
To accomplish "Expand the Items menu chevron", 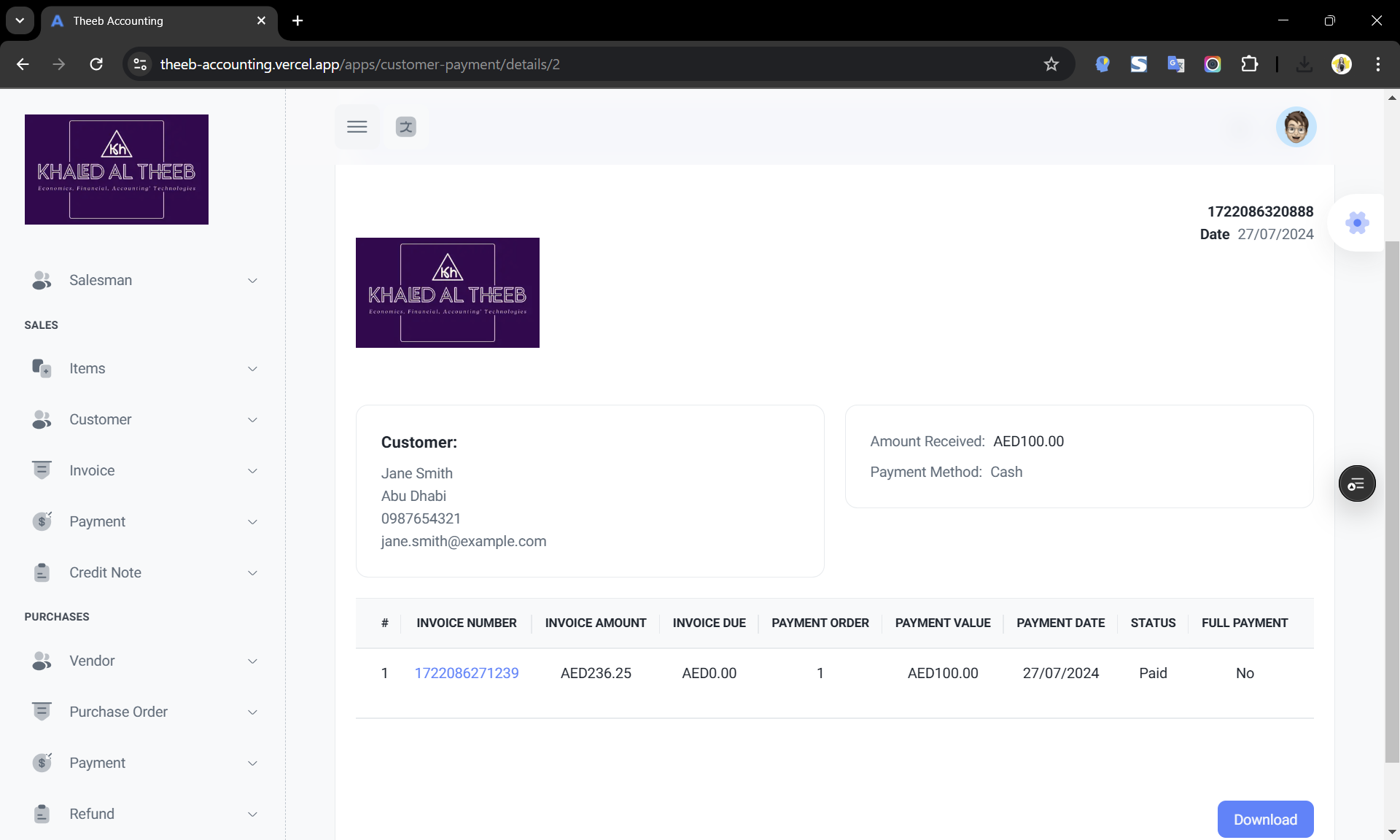I will (252, 369).
